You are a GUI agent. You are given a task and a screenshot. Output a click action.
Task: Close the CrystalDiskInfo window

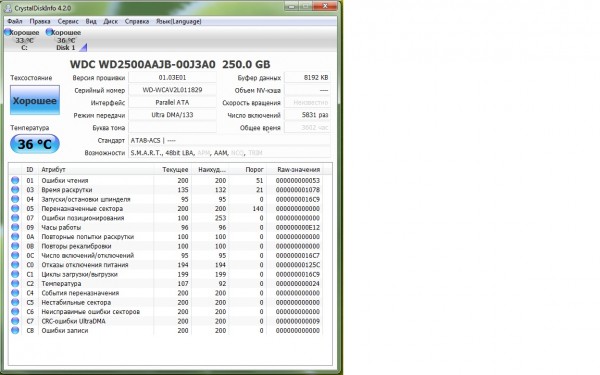(325, 6)
